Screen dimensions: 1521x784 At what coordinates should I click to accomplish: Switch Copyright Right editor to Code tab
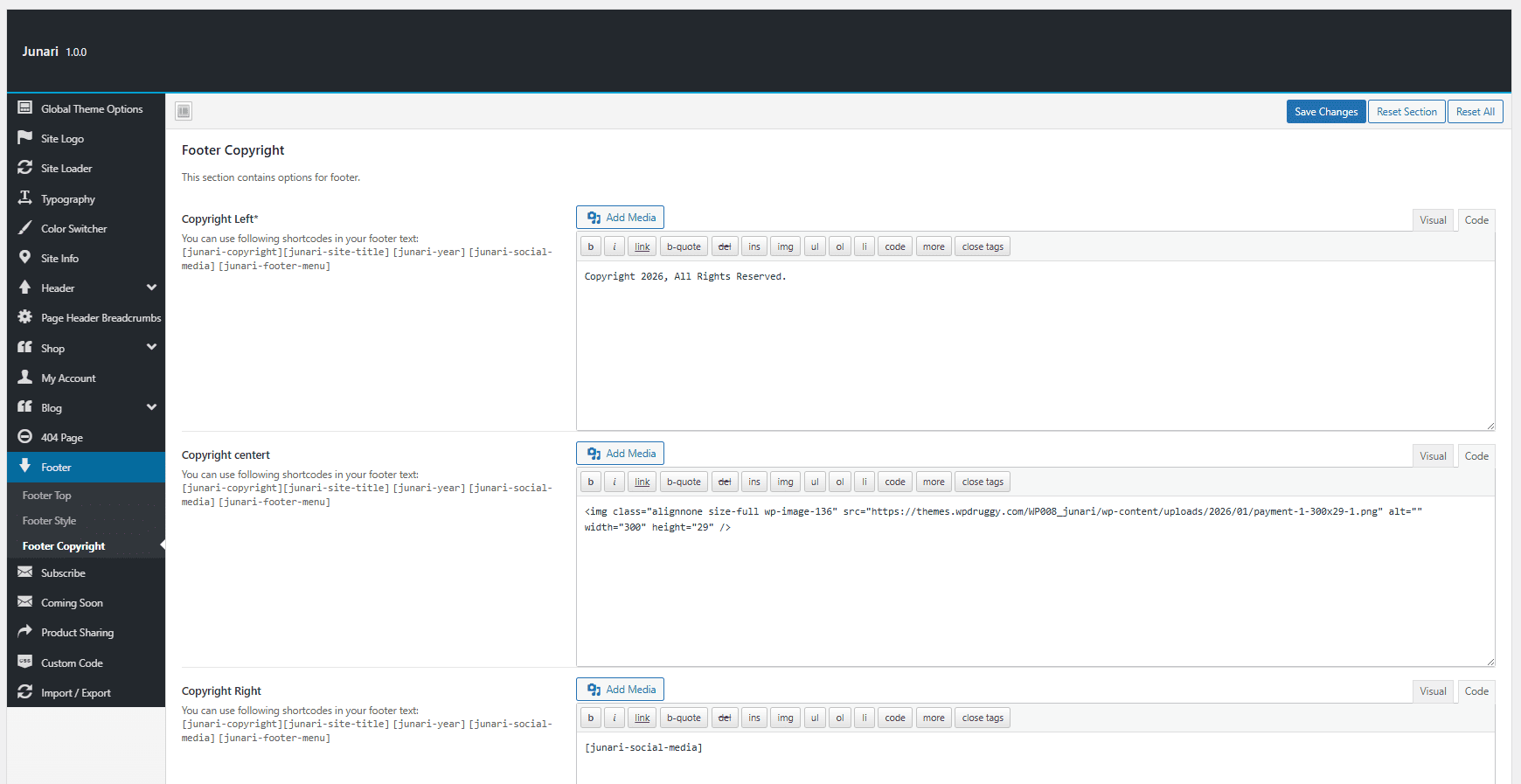[1476, 691]
